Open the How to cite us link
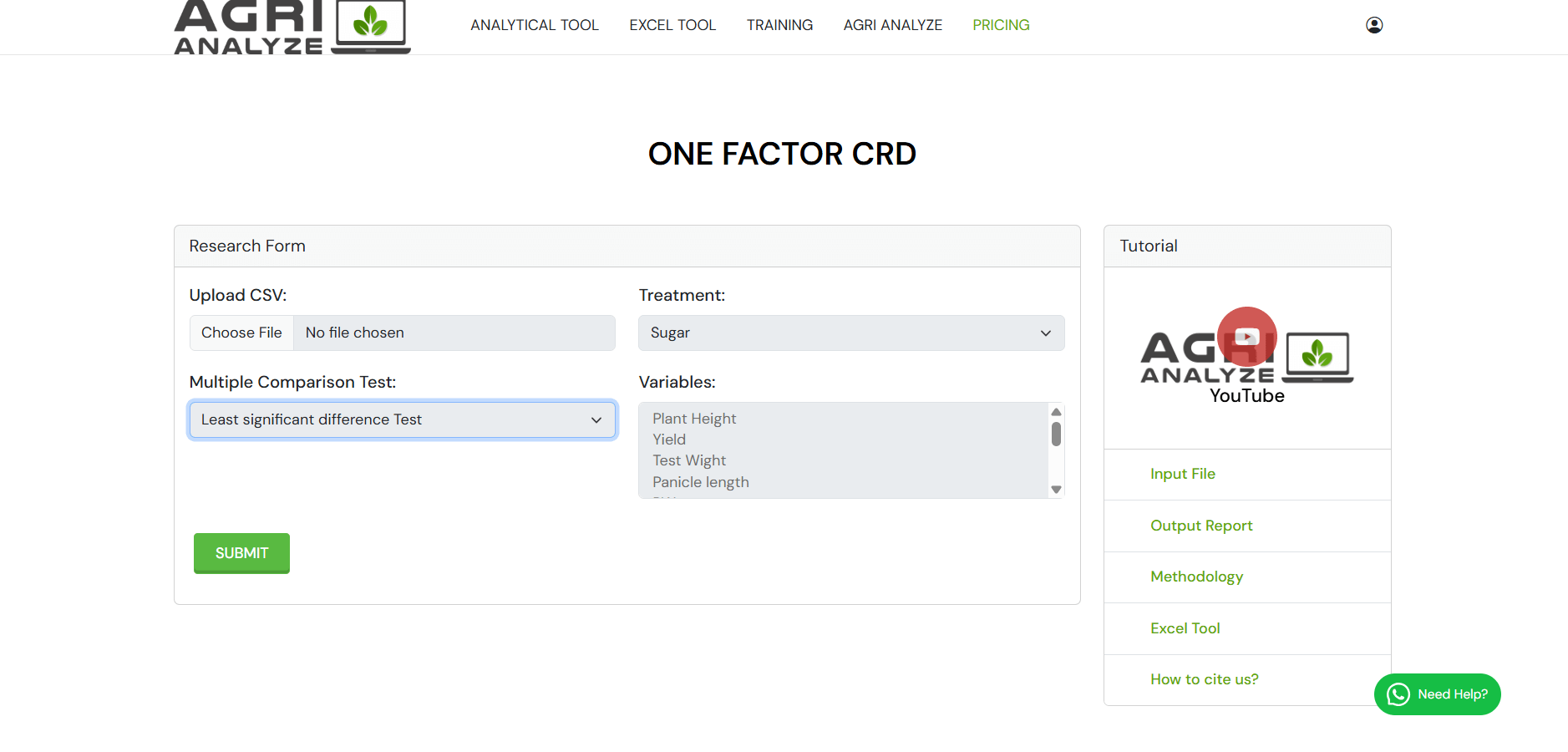The height and width of the screenshot is (752, 1568). pyautogui.click(x=1204, y=679)
